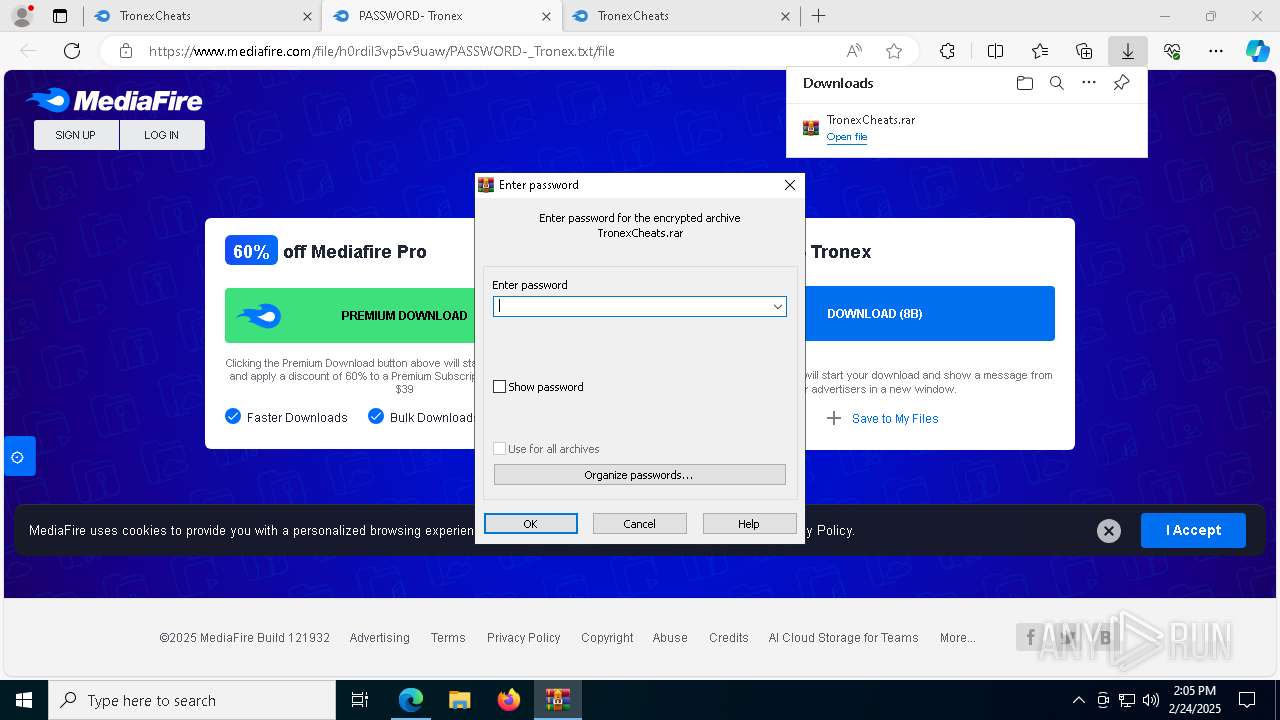Expand the More... footer menu
The height and width of the screenshot is (720, 1280).
pyautogui.click(x=958, y=638)
